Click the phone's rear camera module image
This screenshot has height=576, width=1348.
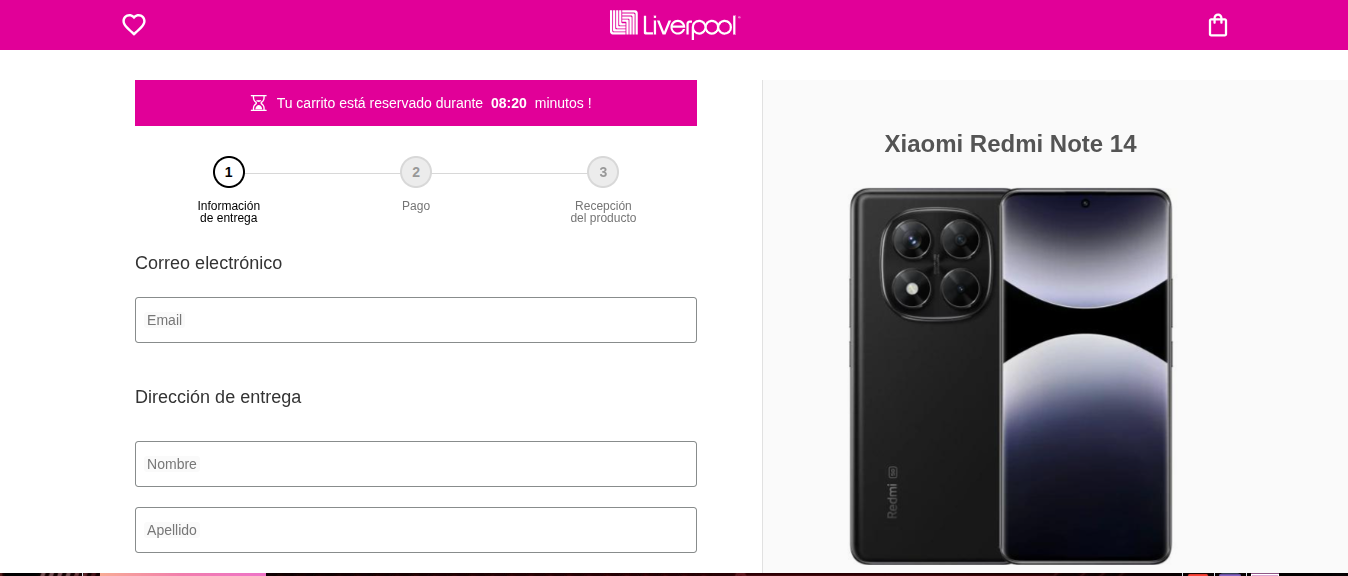pyautogui.click(x=937, y=265)
